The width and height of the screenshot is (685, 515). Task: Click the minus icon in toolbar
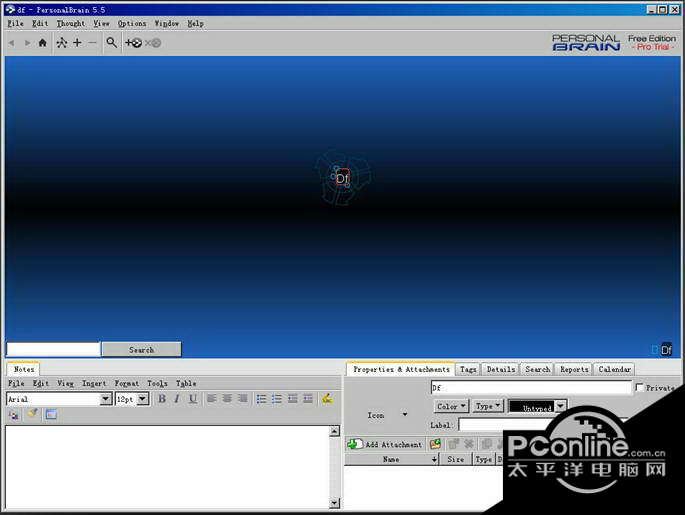click(92, 43)
